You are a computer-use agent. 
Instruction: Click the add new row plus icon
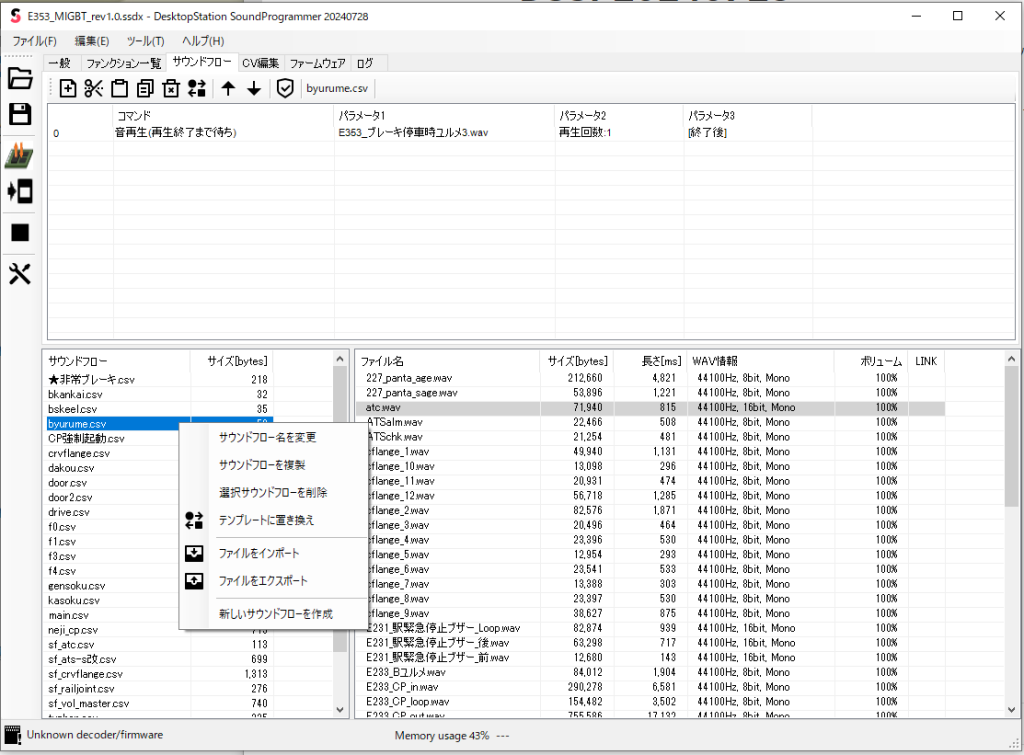[68, 89]
